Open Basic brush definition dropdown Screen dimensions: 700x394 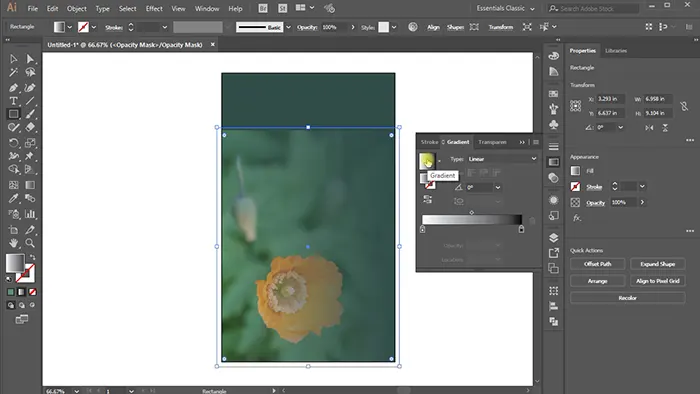[x=288, y=27]
